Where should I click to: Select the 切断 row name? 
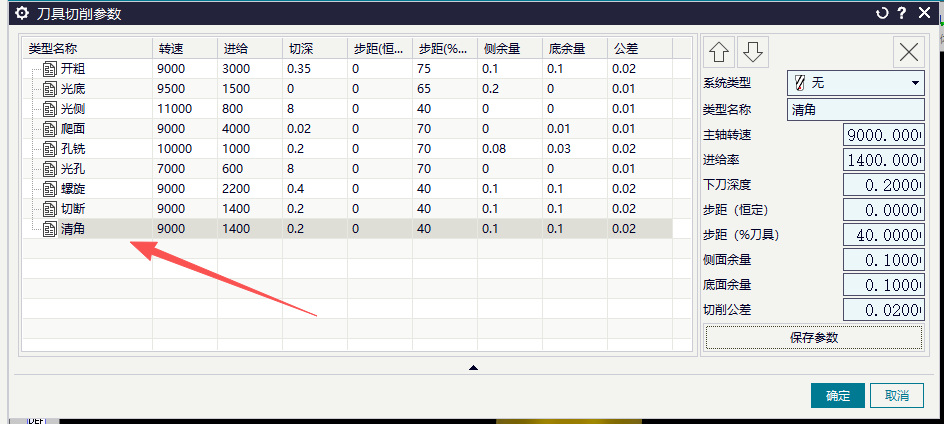tap(73, 208)
